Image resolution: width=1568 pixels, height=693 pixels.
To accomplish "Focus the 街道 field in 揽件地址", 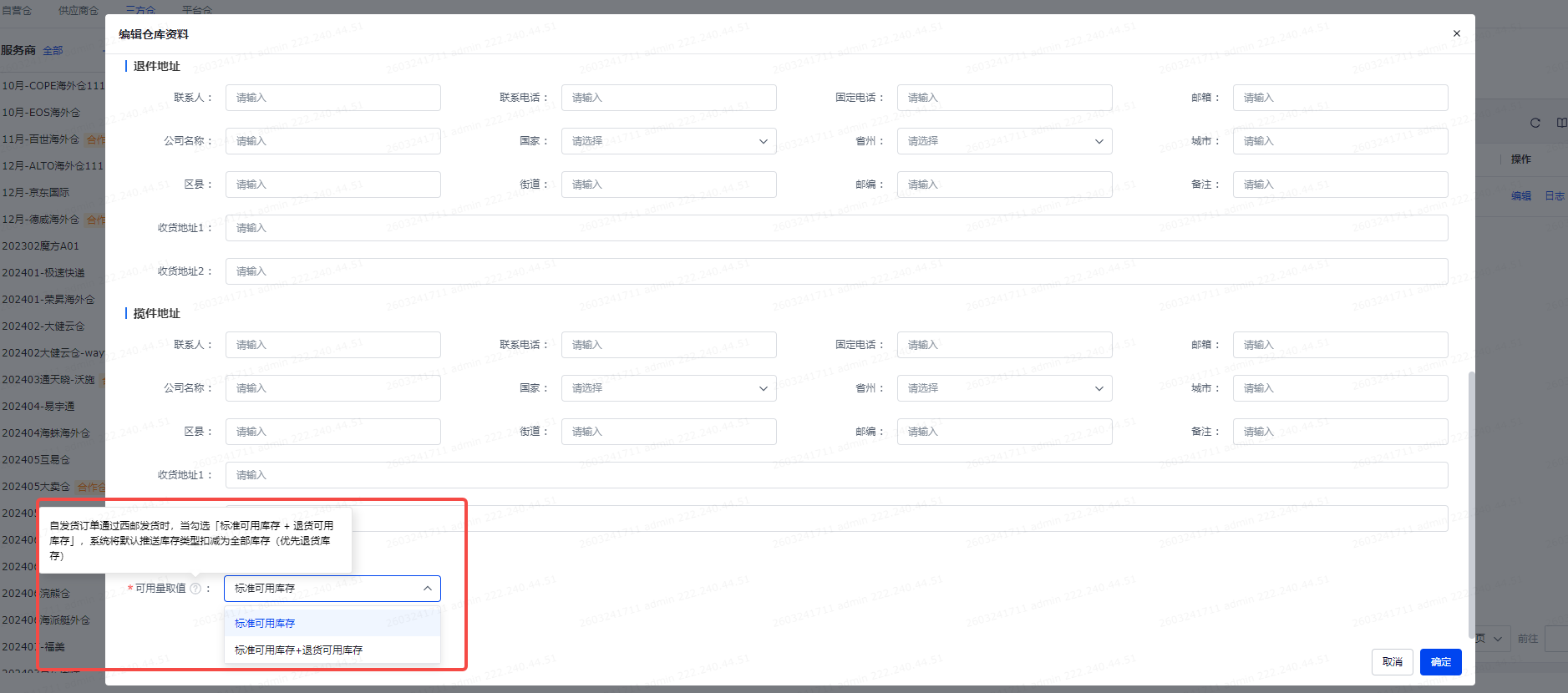I will 668,432.
